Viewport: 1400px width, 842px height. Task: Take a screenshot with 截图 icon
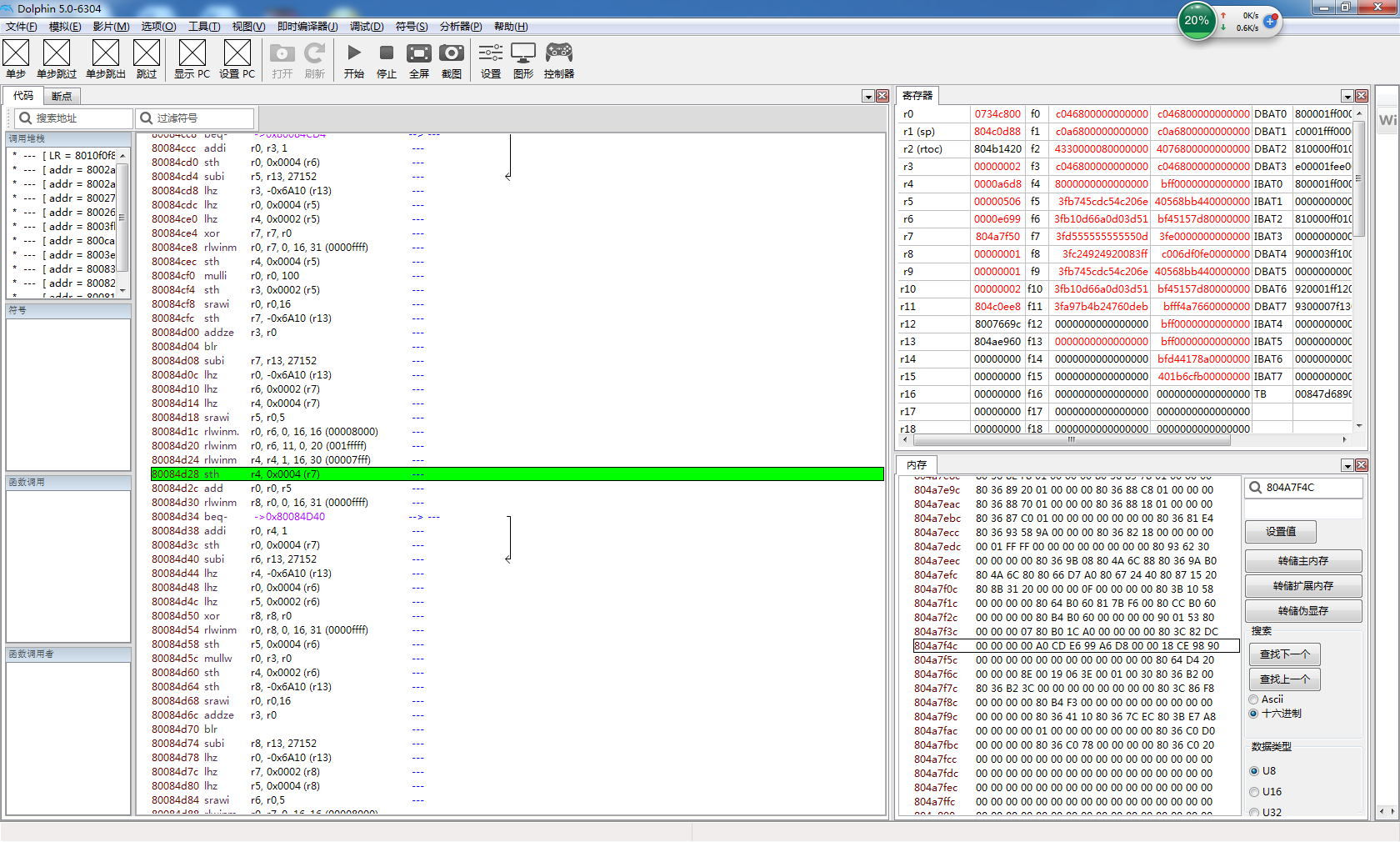452,53
